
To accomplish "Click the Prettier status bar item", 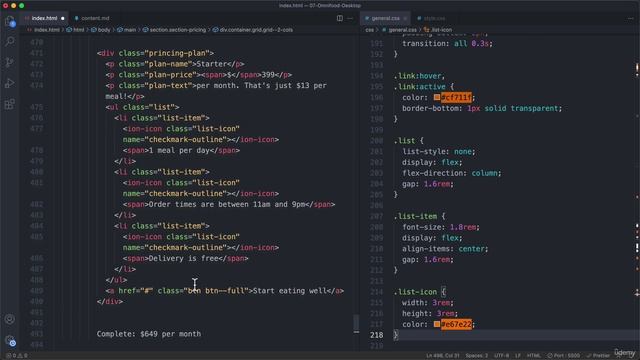I will click(598, 356).
